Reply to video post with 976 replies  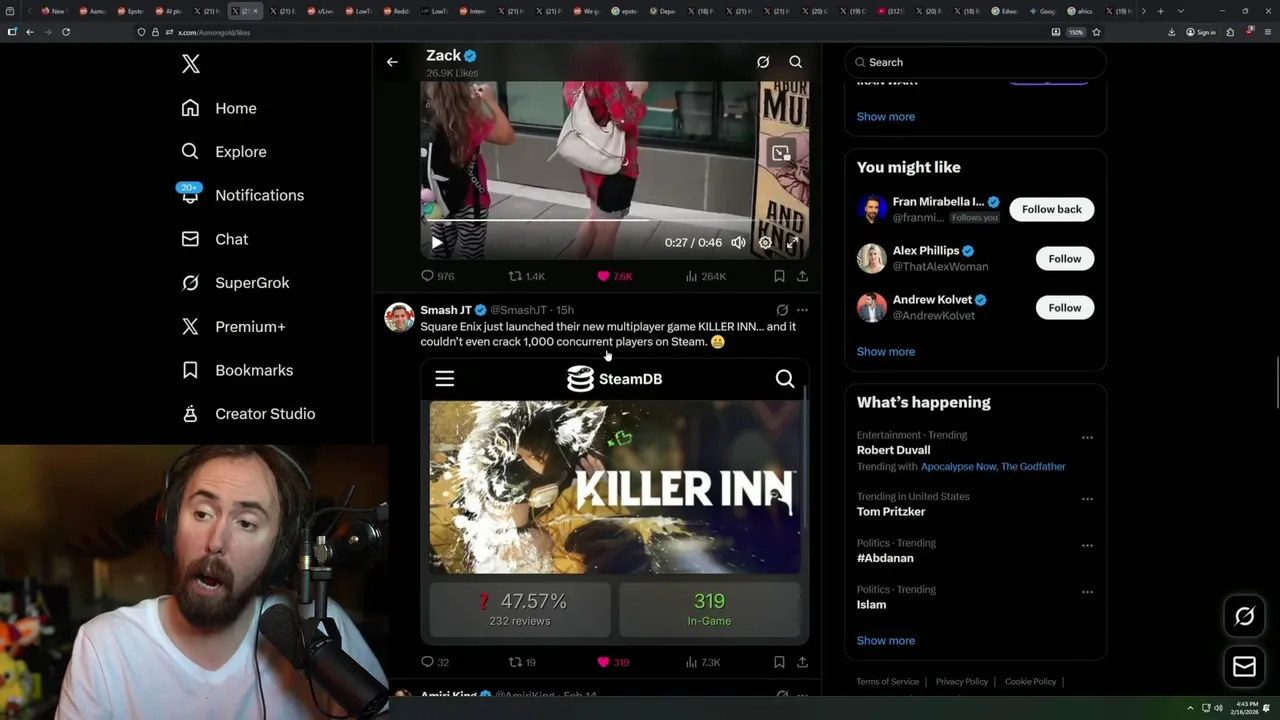pyautogui.click(x=437, y=276)
